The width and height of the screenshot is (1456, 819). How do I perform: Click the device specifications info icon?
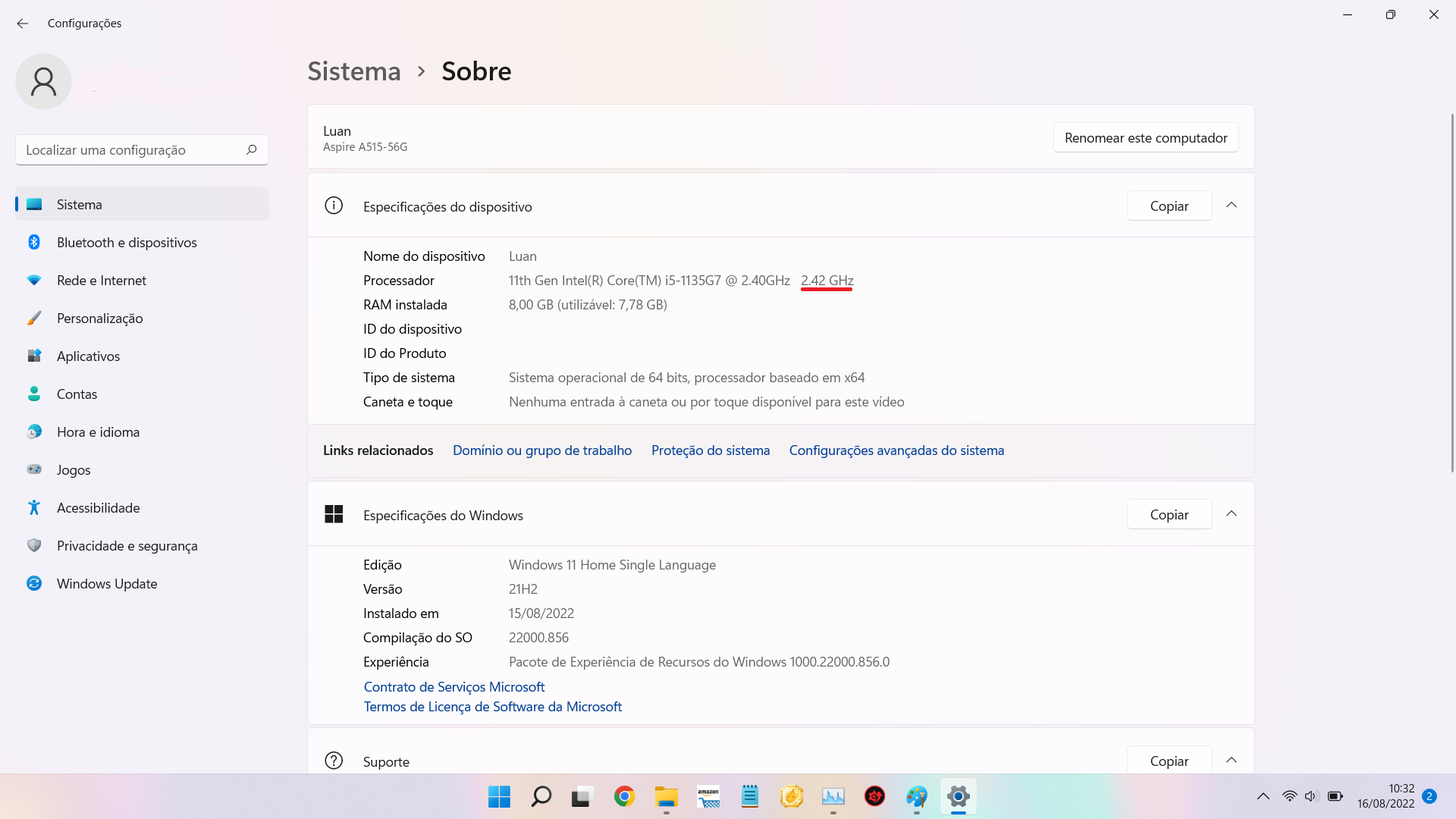[x=334, y=206]
